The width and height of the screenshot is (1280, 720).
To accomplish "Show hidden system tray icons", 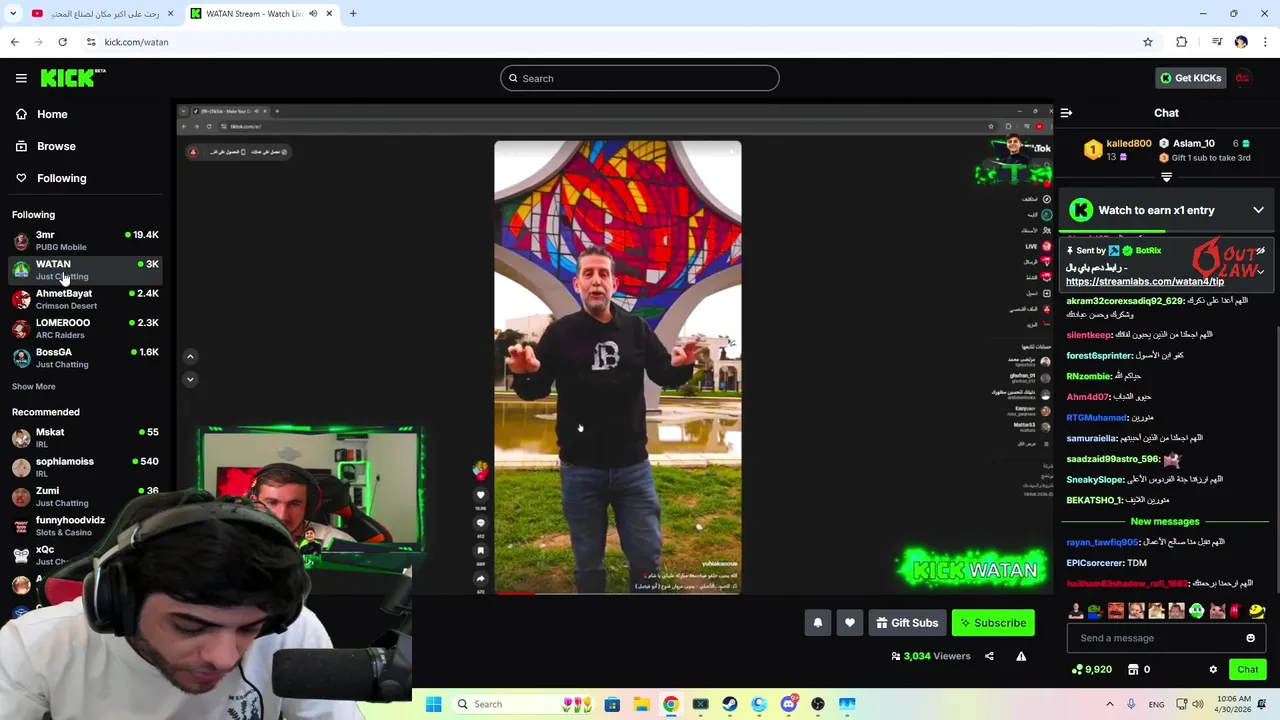I will click(1109, 704).
